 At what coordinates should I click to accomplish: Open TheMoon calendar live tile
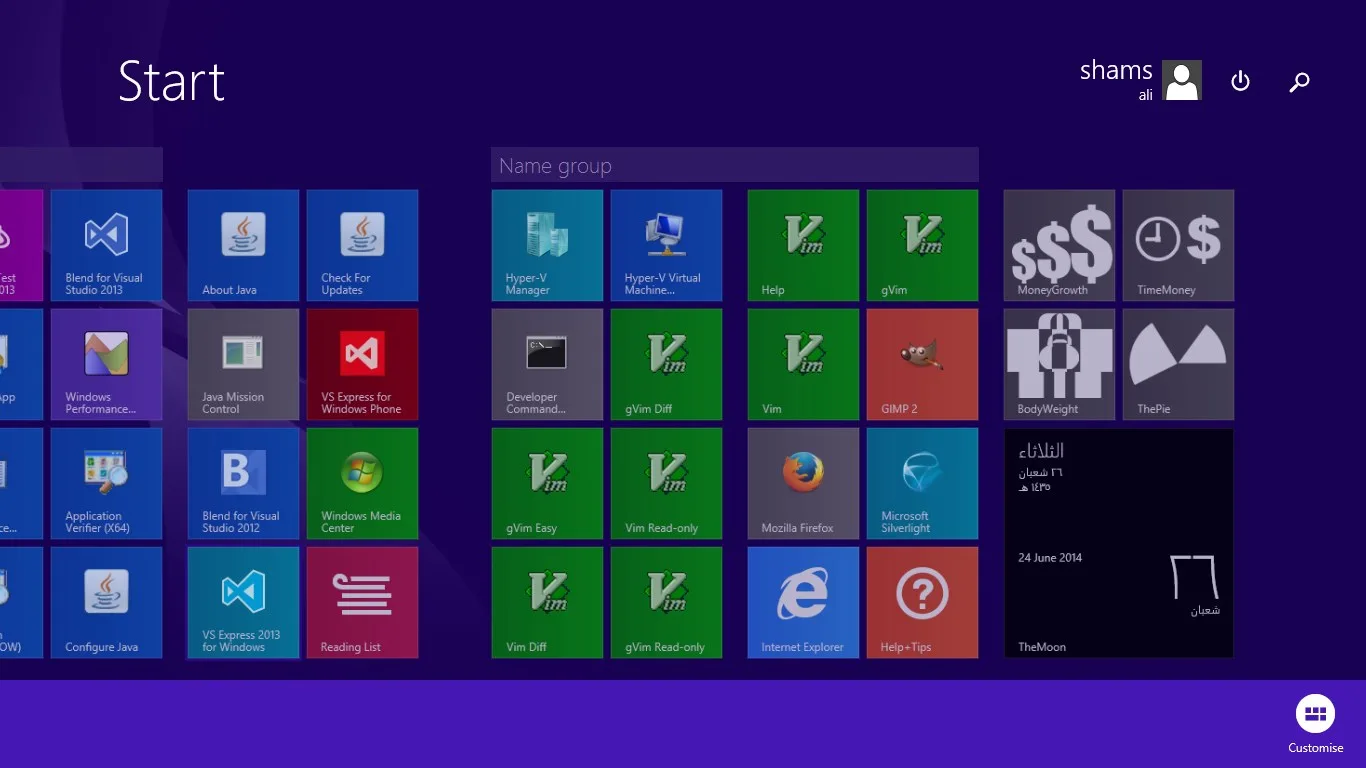click(1118, 543)
